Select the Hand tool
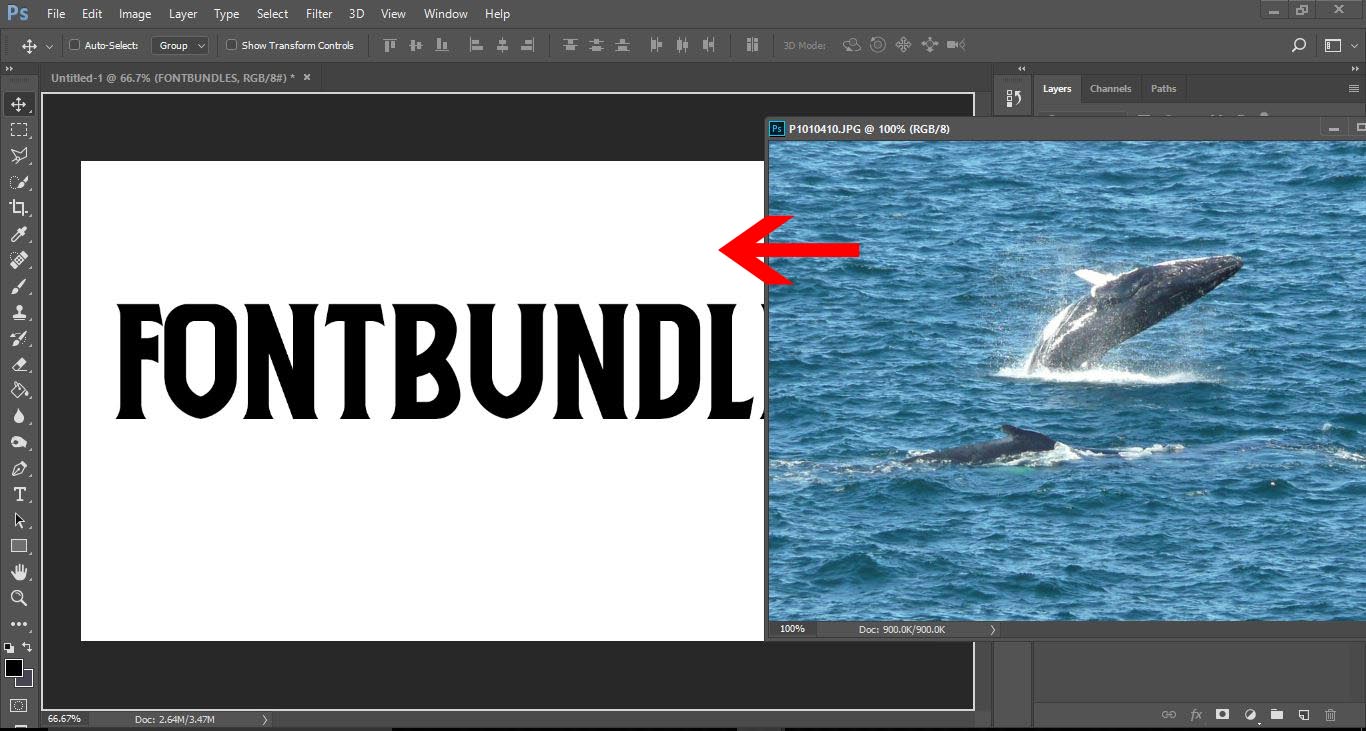 (x=18, y=572)
